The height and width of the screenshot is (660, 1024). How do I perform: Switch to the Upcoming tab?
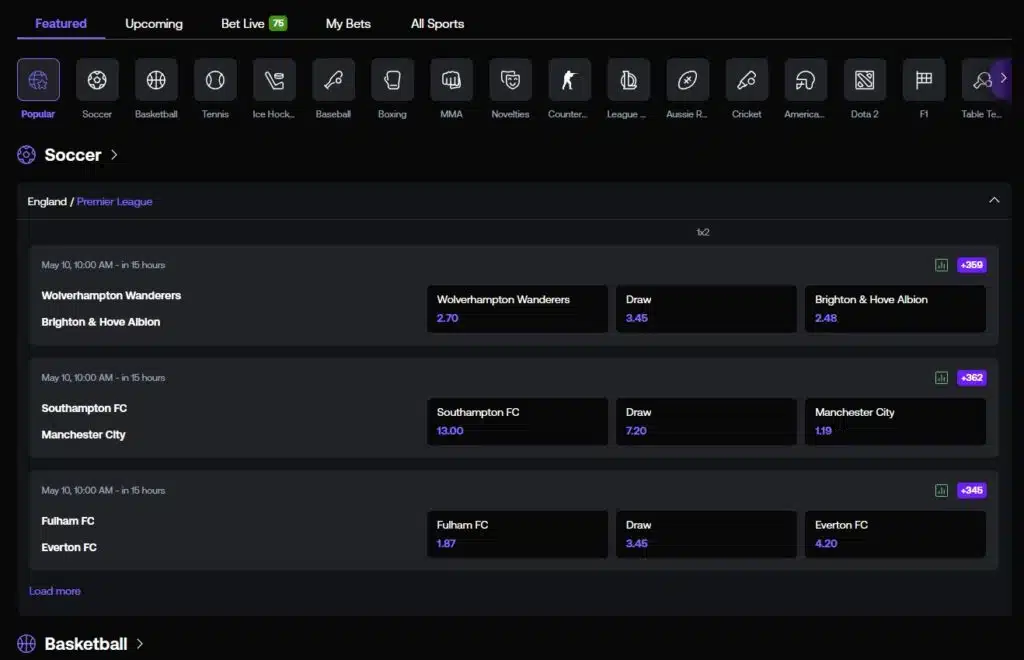click(154, 23)
